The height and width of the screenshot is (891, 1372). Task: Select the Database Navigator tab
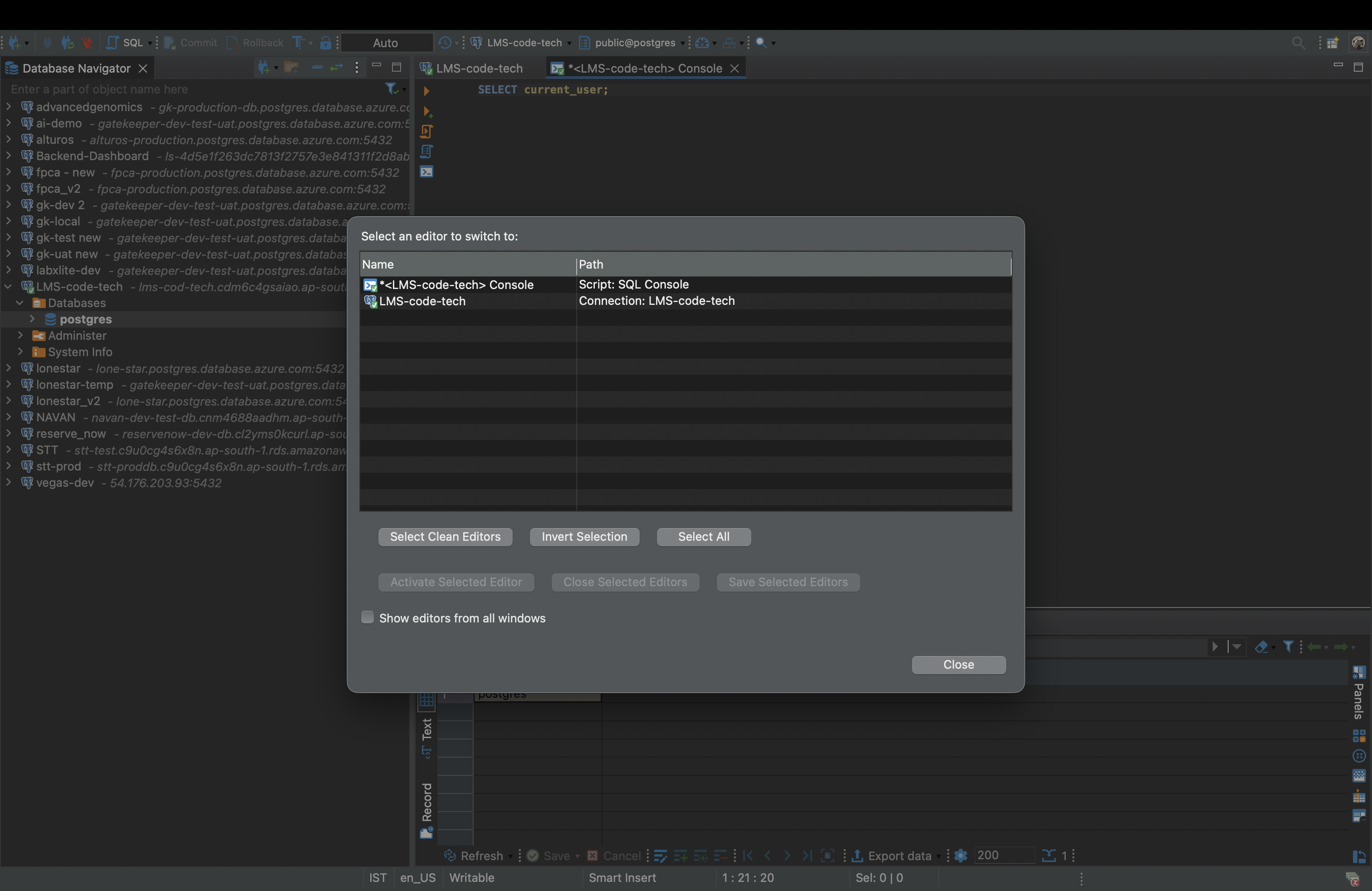(75, 69)
